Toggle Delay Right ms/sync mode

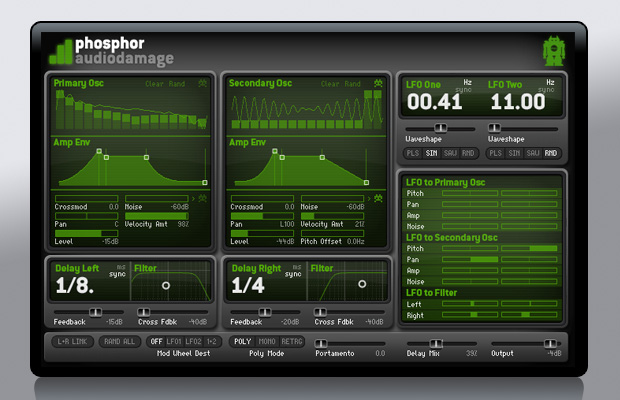click(293, 271)
